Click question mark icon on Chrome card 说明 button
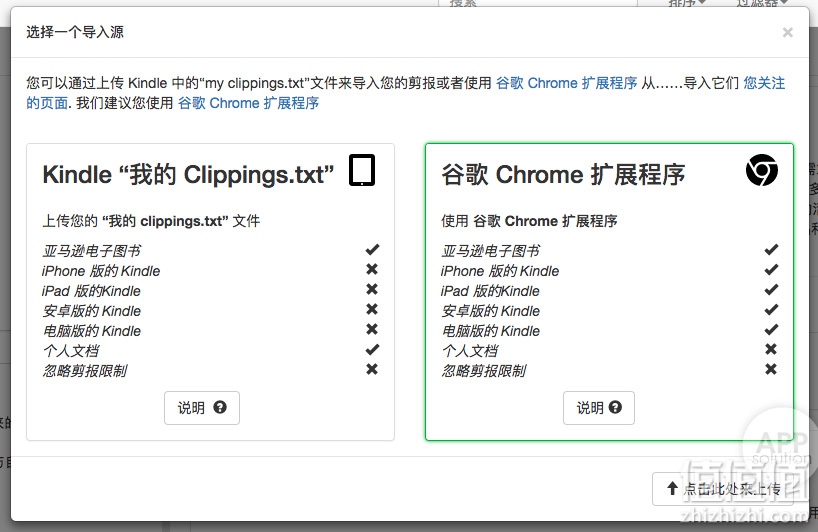This screenshot has width=818, height=532. (615, 407)
